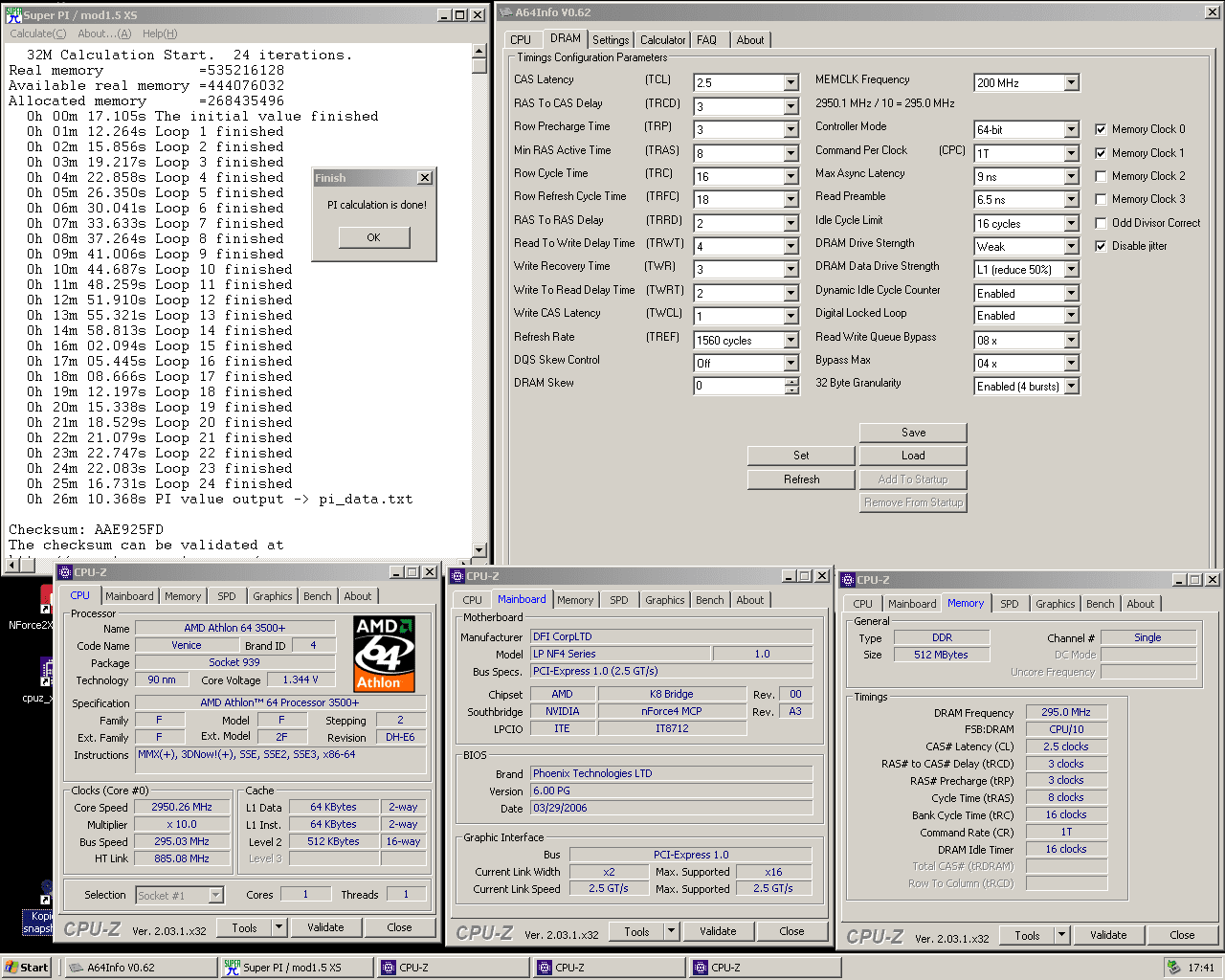Click A64Info taskbar button
The height and width of the screenshot is (980, 1225).
click(141, 968)
